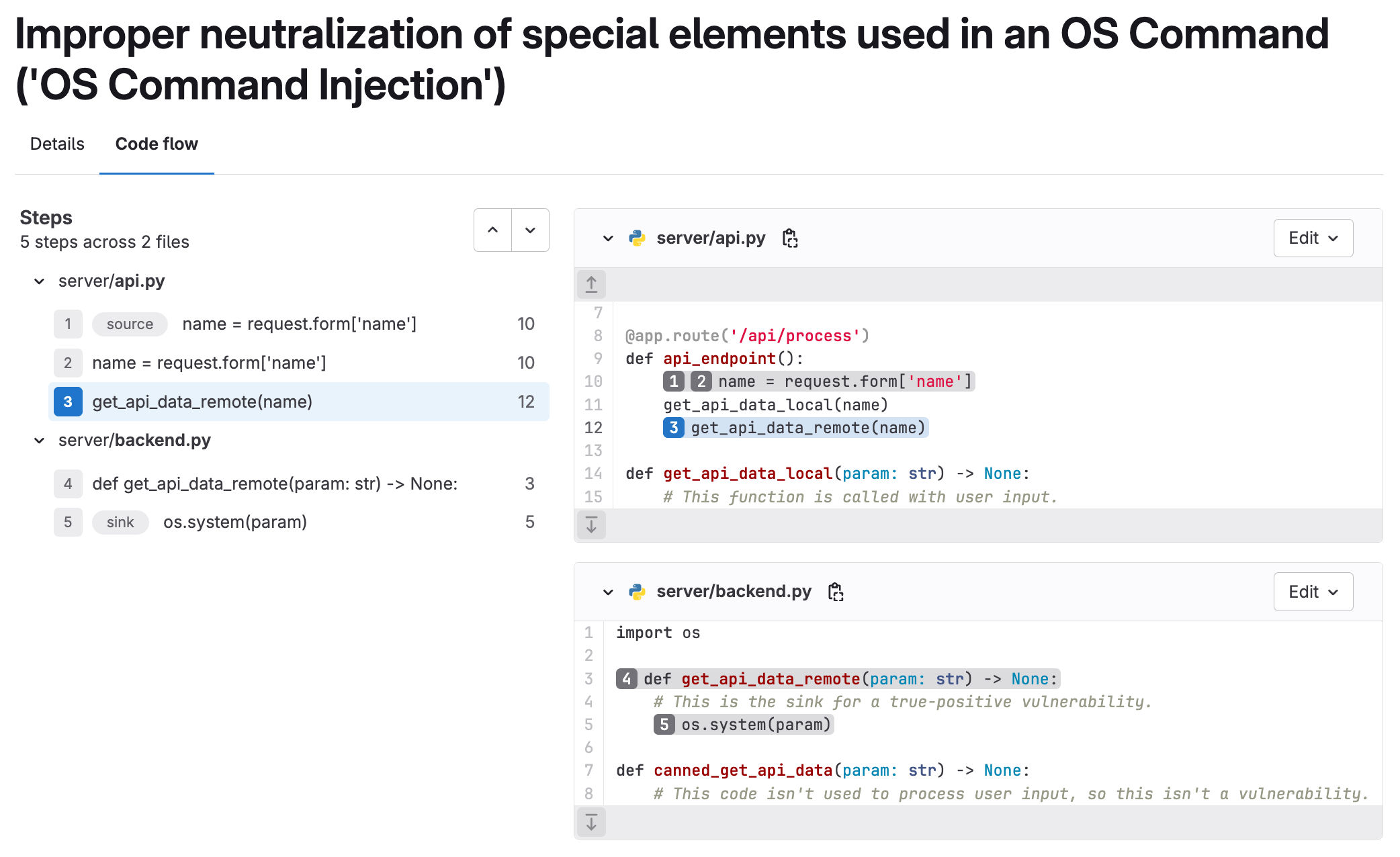Collapse server/api.py in the Steps list
The height and width of the screenshot is (857, 1400).
38,281
